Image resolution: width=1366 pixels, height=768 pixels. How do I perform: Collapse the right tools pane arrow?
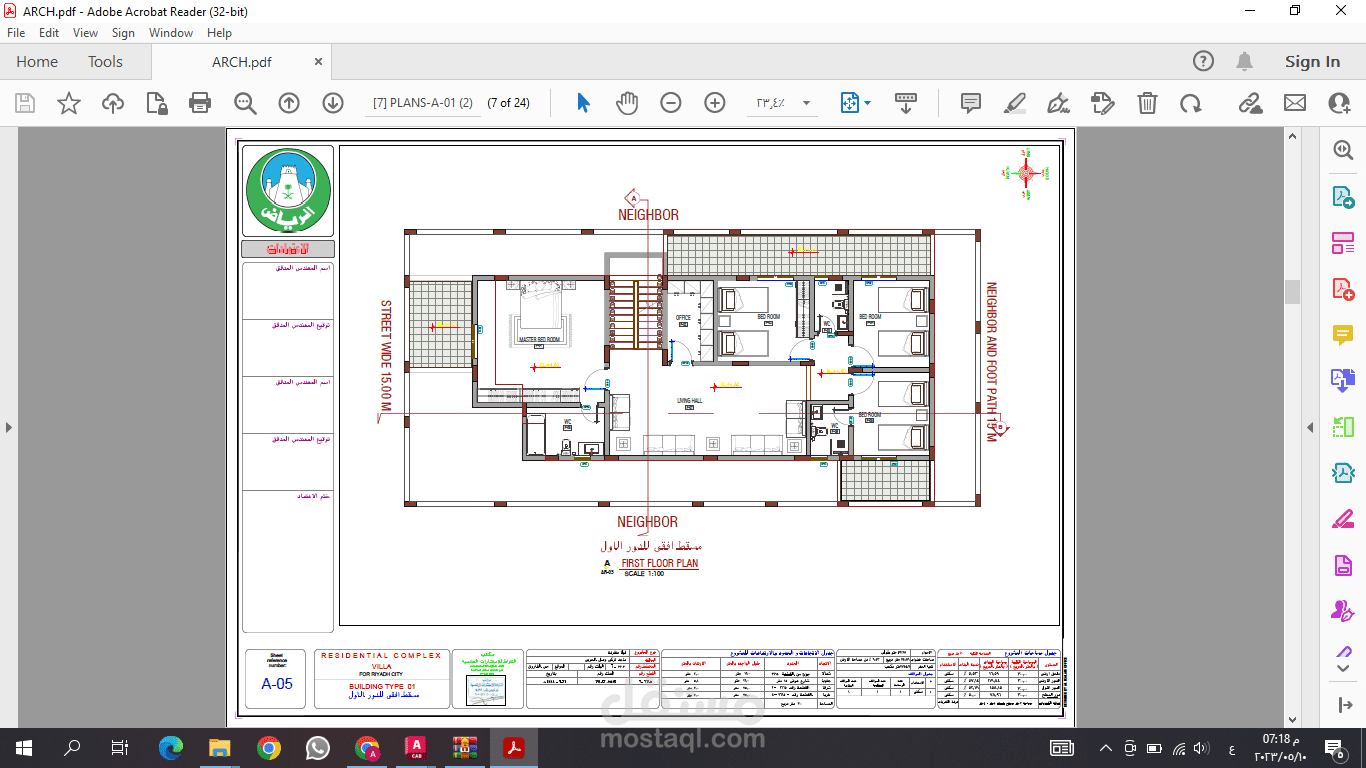1311,427
